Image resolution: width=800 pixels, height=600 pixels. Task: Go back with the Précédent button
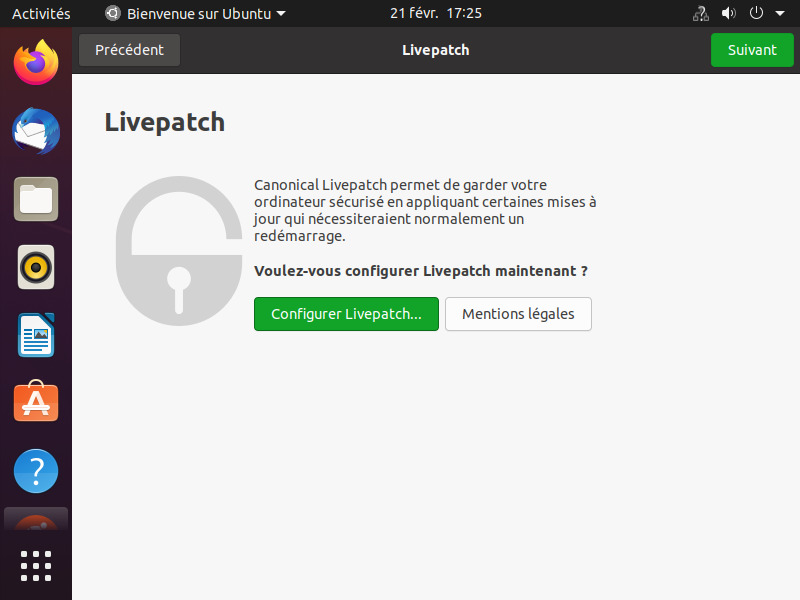[x=129, y=50]
